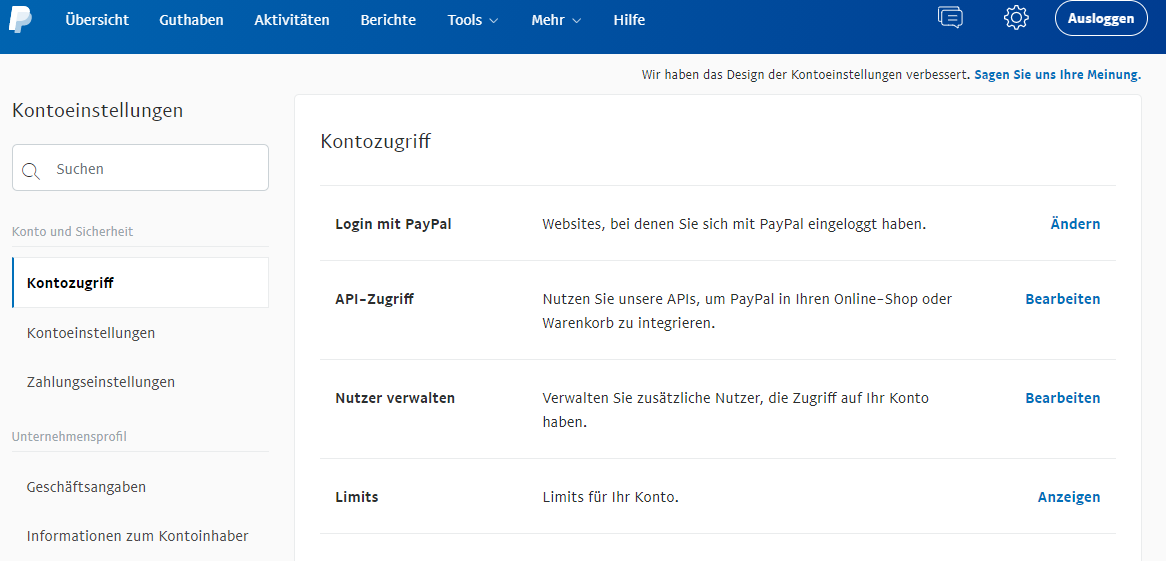Click the 'API-Zugriff' row label
The width and height of the screenshot is (1166, 561).
coord(374,299)
